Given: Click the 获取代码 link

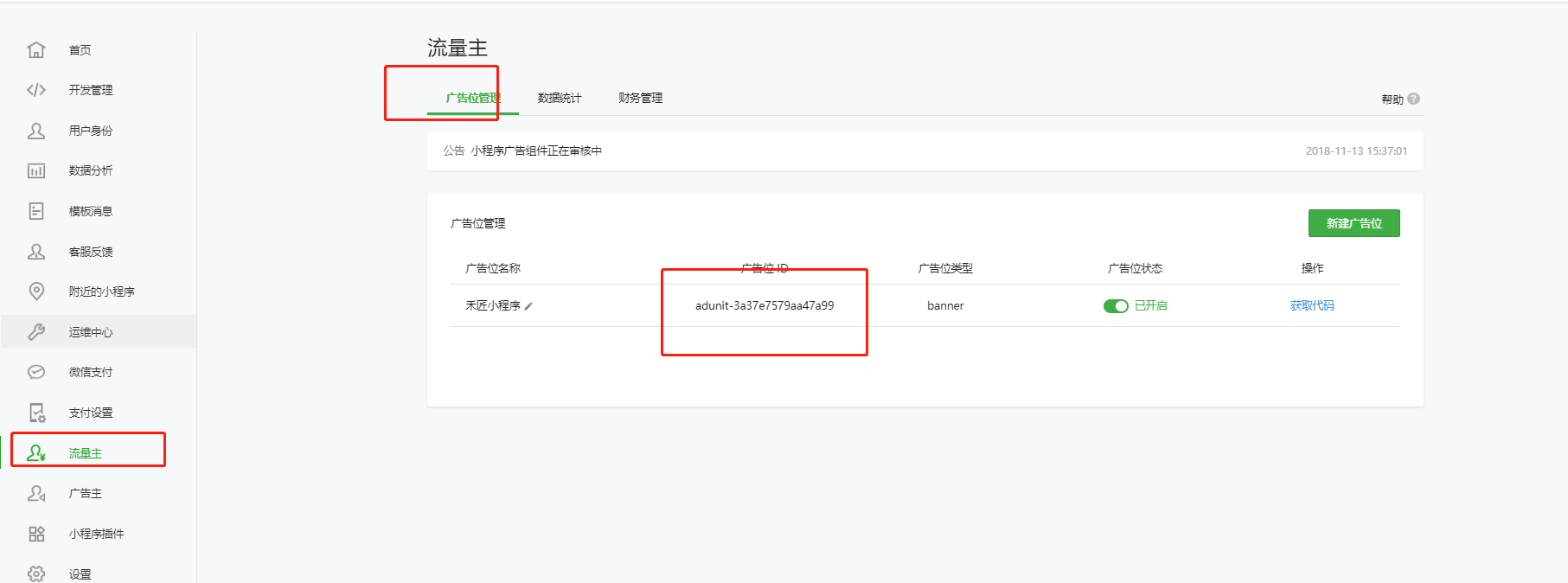Looking at the screenshot, I should point(1312,306).
